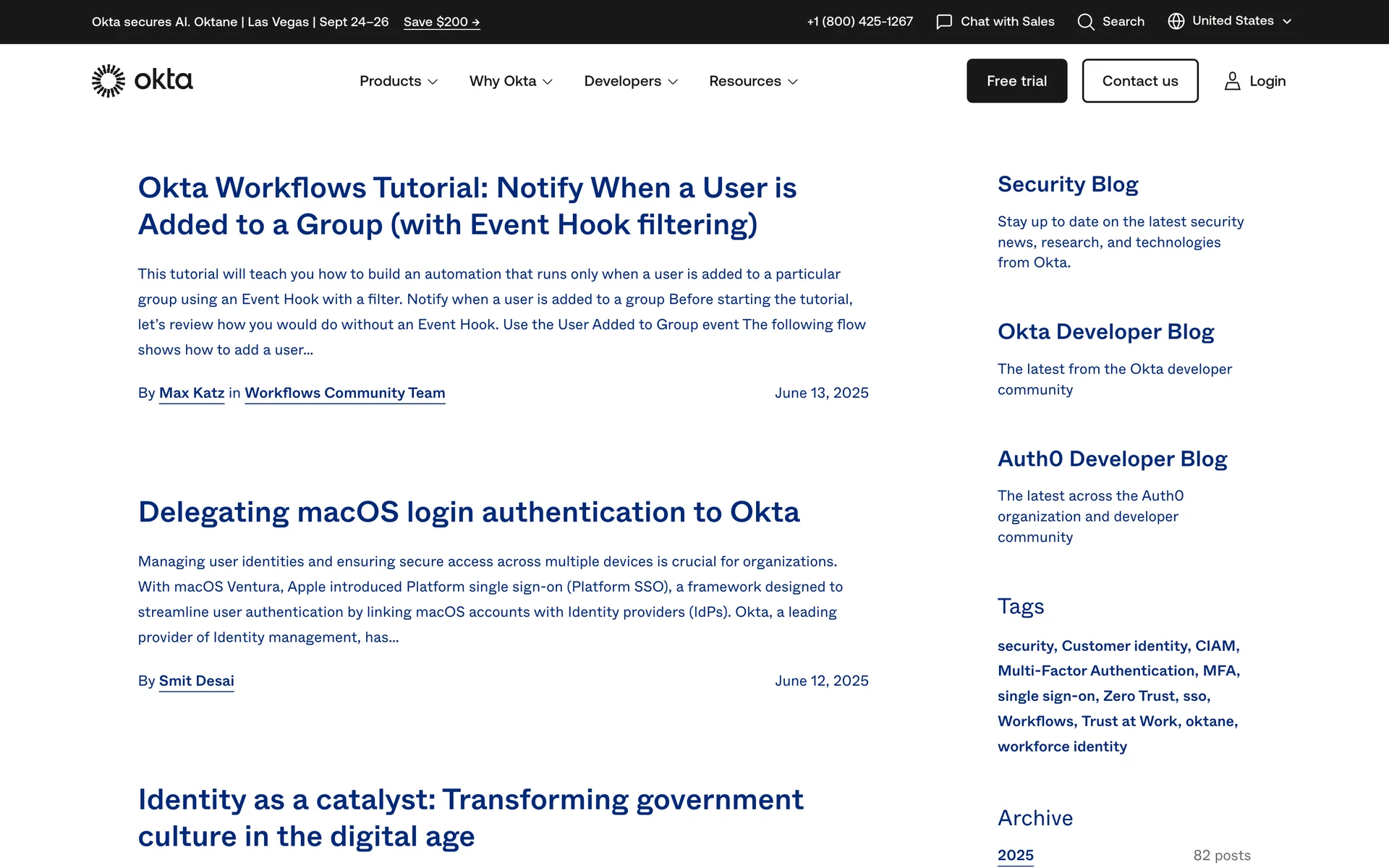Open the Developers navigation menu

click(x=631, y=81)
